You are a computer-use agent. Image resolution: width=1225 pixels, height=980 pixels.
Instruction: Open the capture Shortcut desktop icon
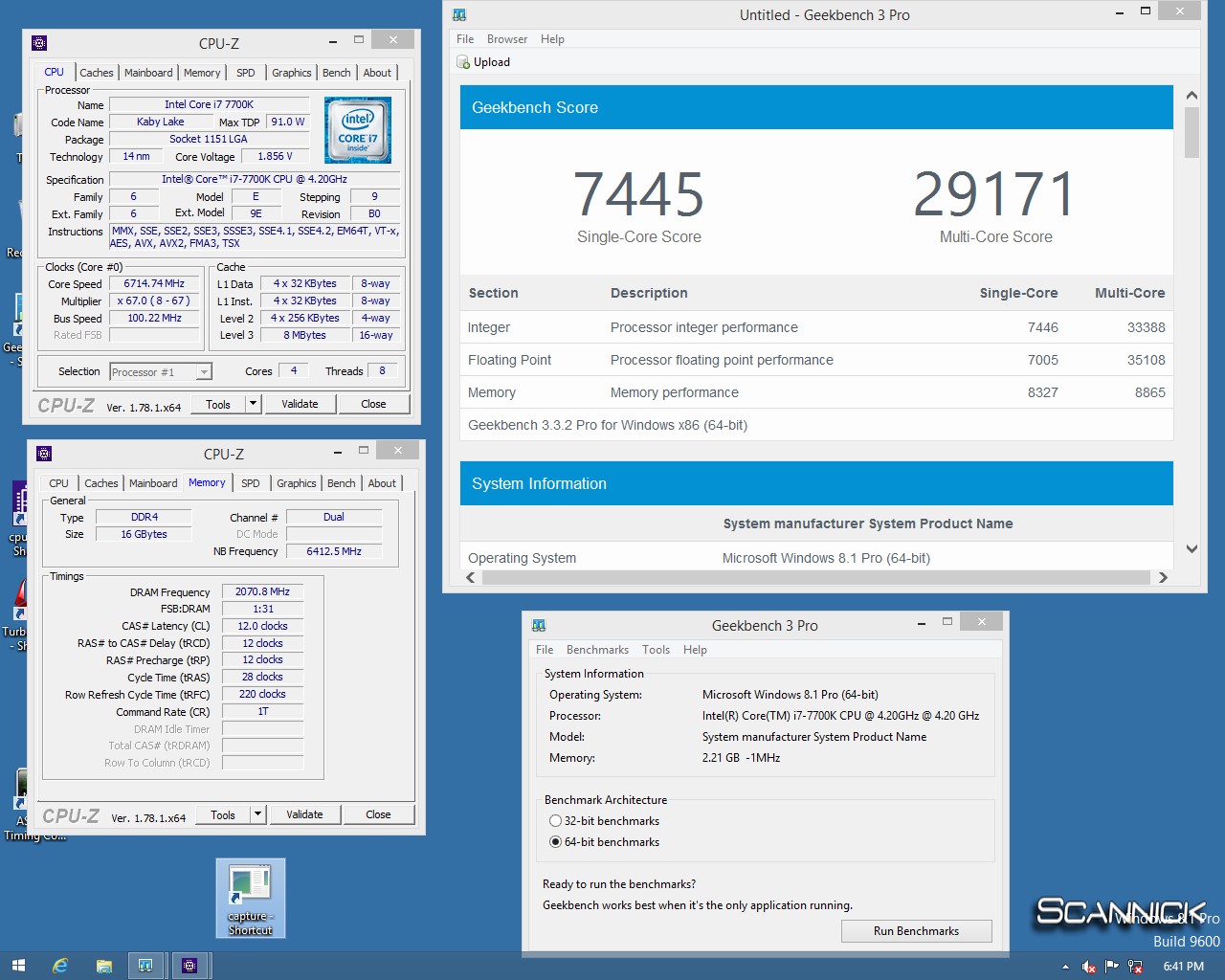pyautogui.click(x=251, y=898)
